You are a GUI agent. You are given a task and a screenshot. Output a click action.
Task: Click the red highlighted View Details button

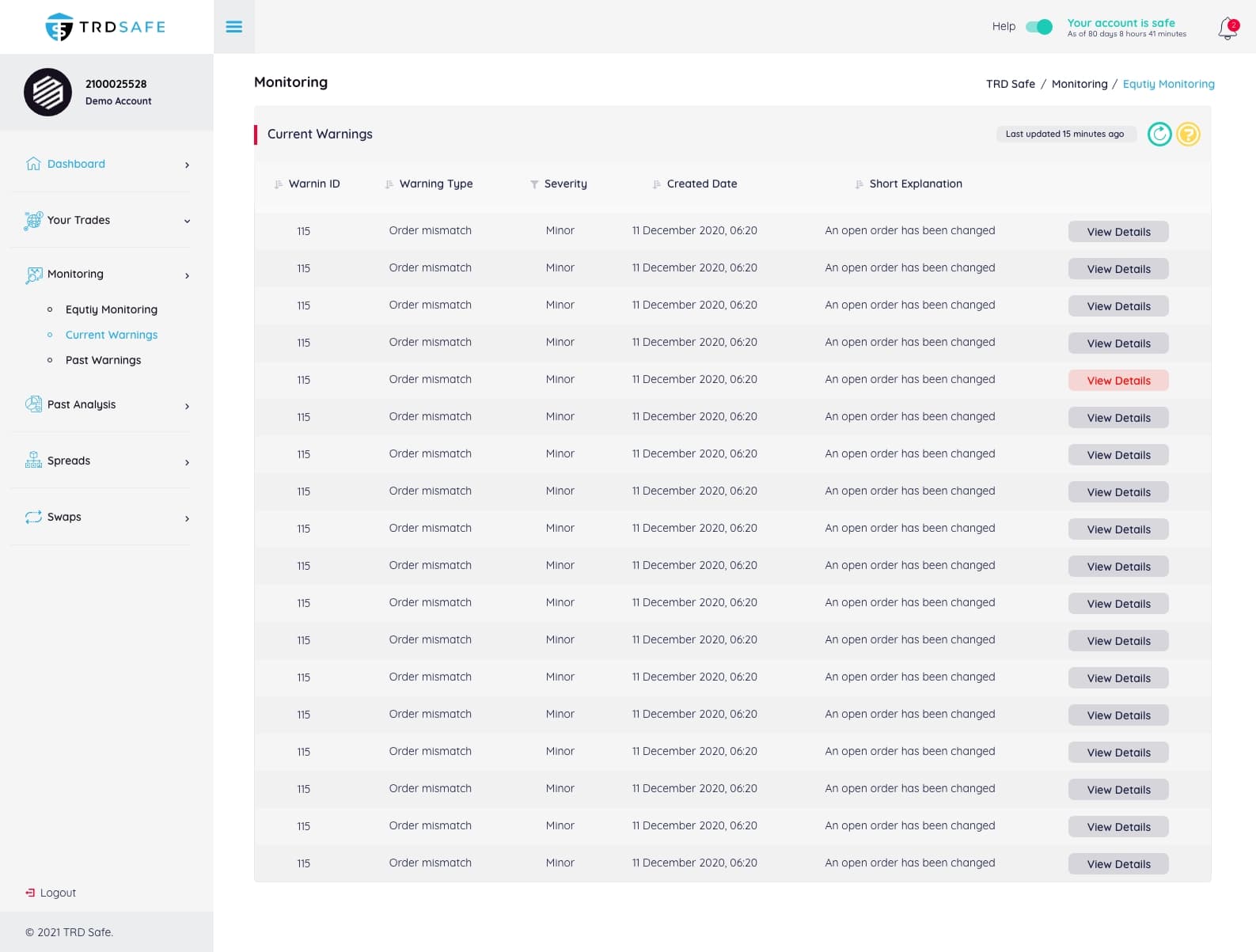click(x=1118, y=381)
